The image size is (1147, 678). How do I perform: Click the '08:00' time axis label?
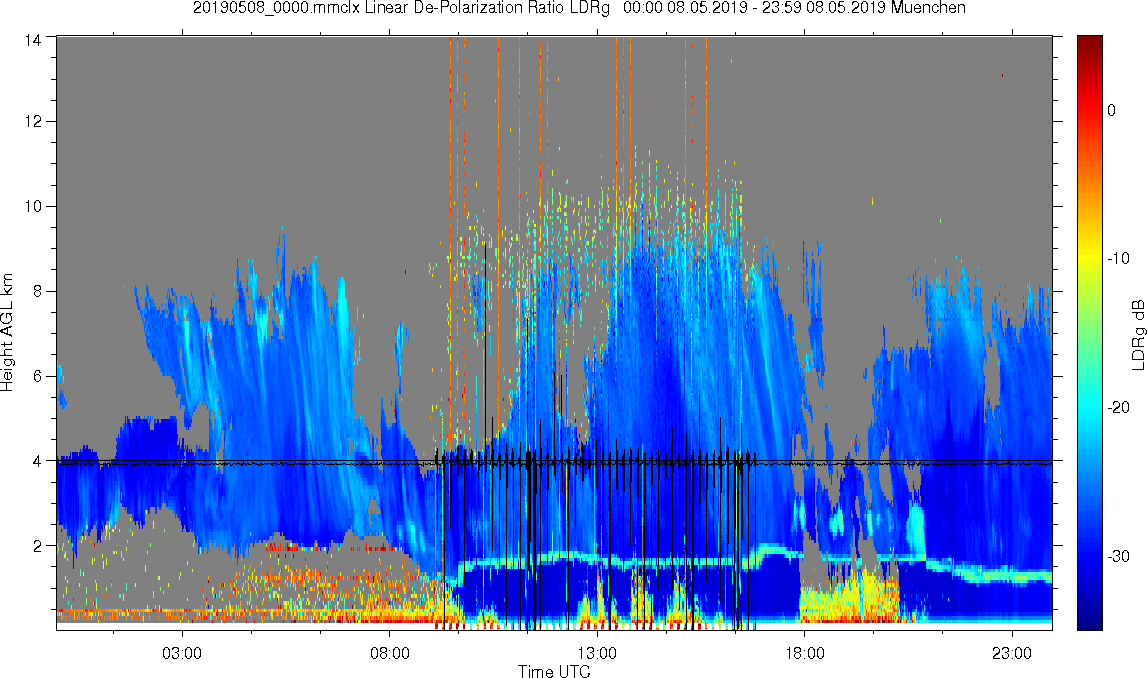(x=389, y=653)
